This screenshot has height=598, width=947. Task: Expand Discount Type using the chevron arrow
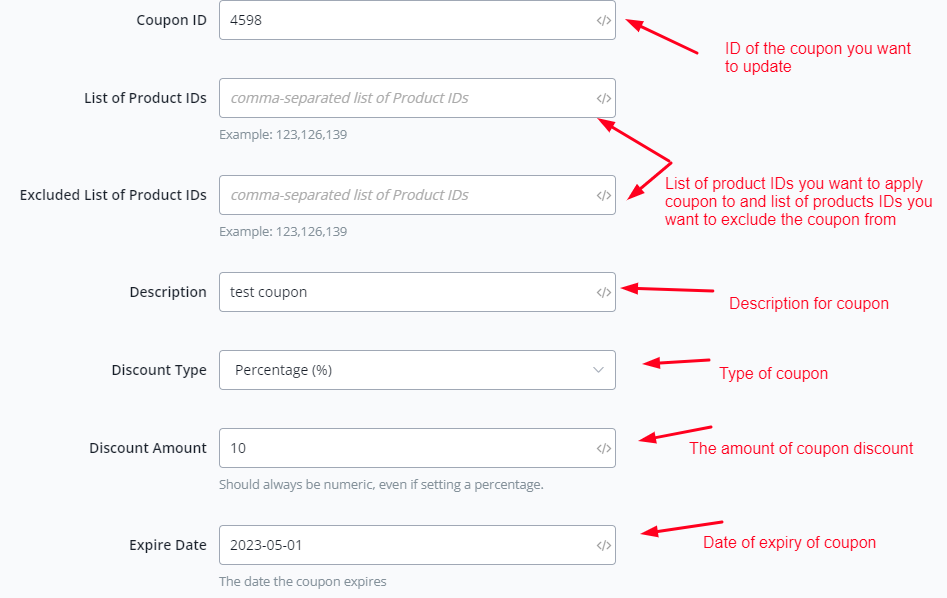[598, 370]
